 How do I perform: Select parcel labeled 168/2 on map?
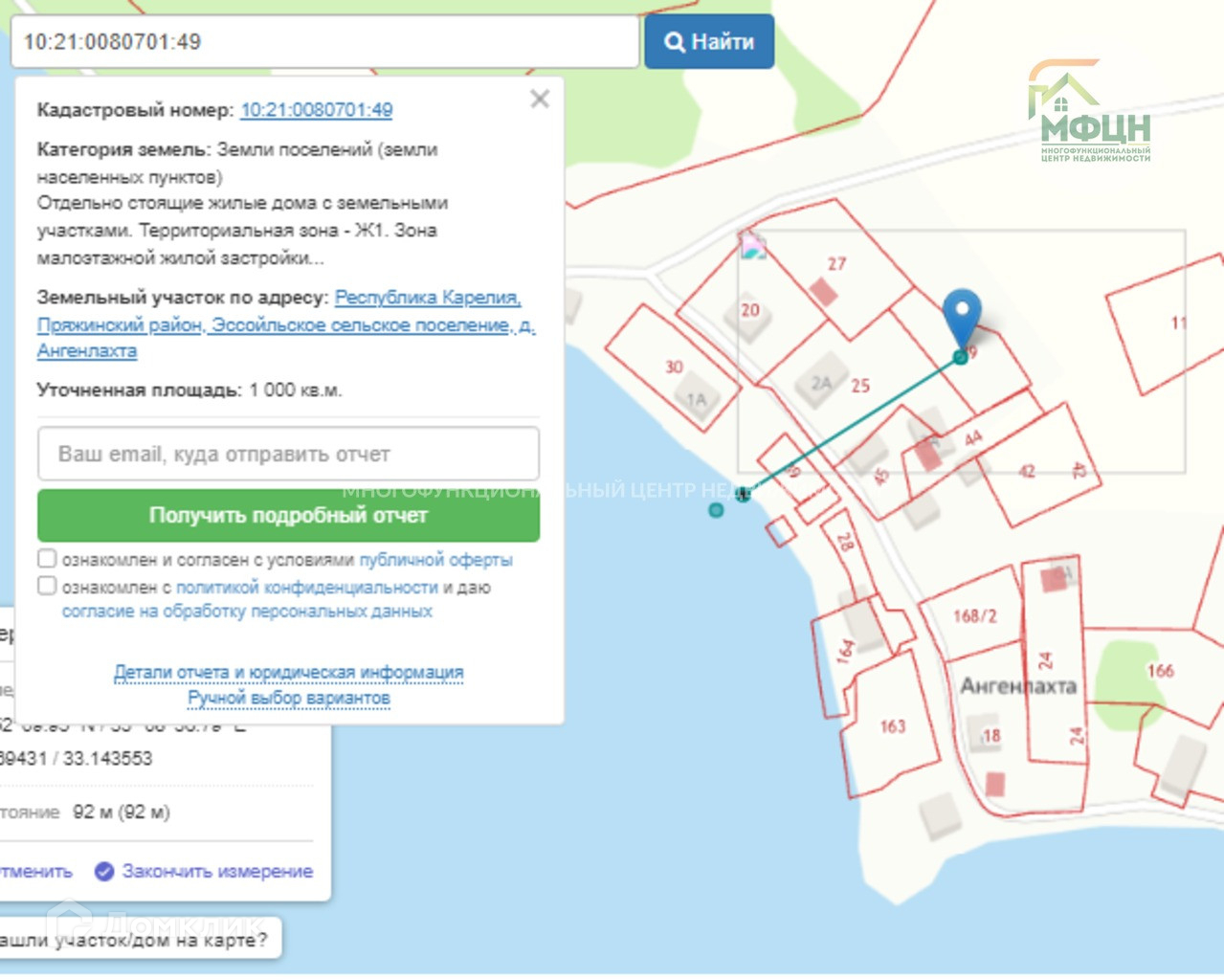pos(974,615)
